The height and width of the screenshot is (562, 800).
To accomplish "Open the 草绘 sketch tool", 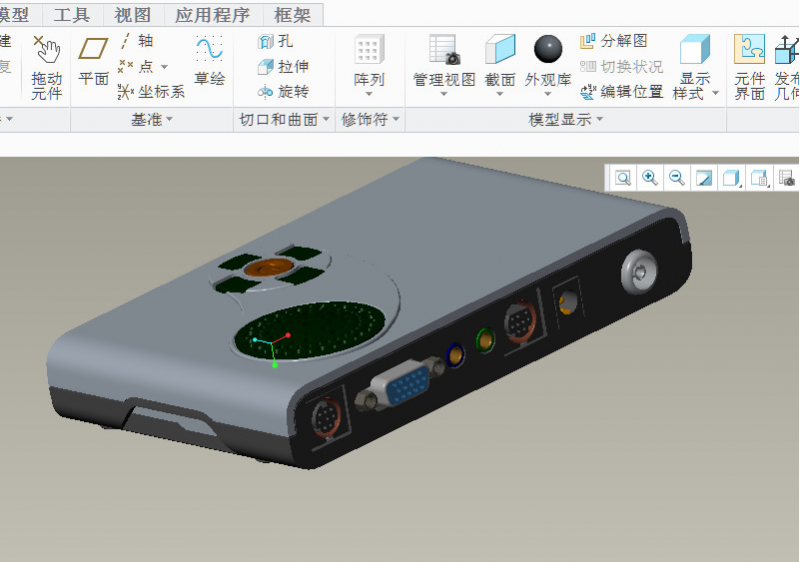I will [209, 62].
